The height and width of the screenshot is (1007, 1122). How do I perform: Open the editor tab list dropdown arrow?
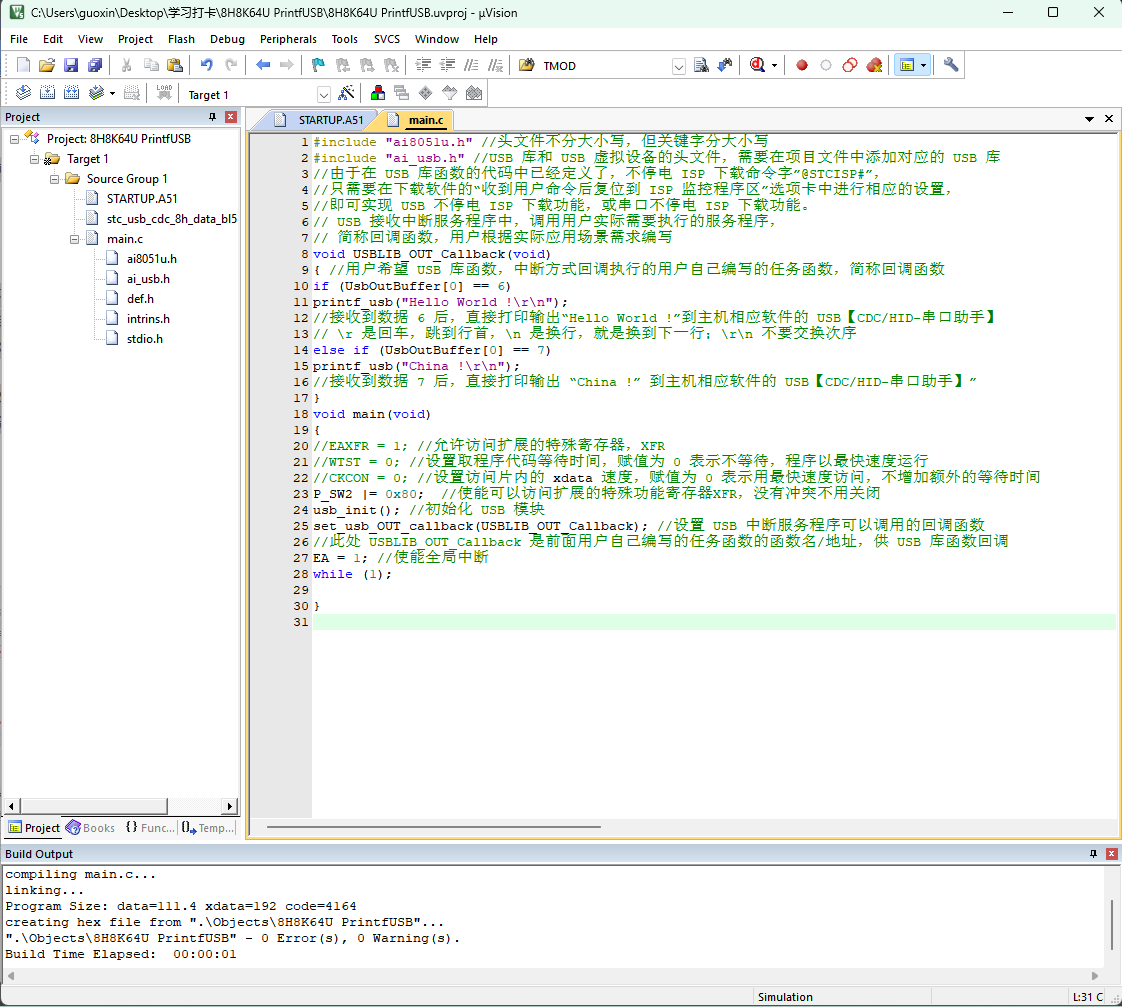click(1089, 119)
